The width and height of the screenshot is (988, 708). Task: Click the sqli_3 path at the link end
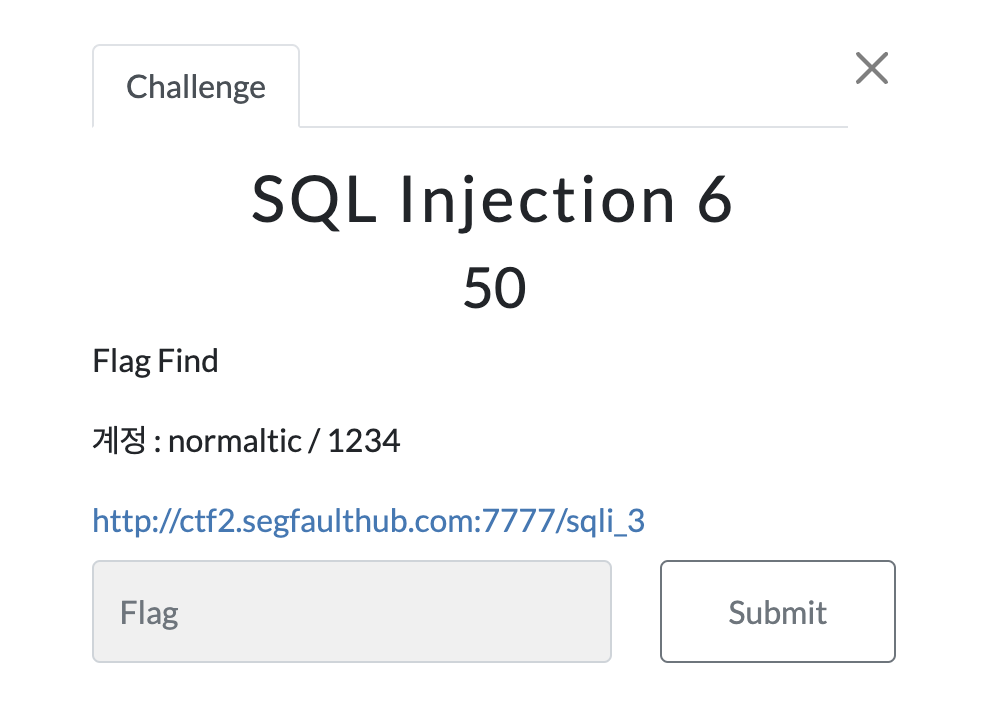pyautogui.click(x=606, y=522)
